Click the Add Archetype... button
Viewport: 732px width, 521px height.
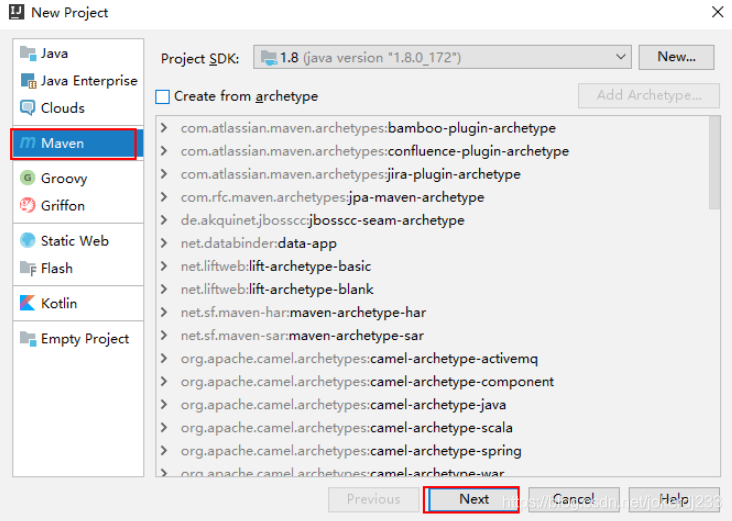pyautogui.click(x=648, y=96)
